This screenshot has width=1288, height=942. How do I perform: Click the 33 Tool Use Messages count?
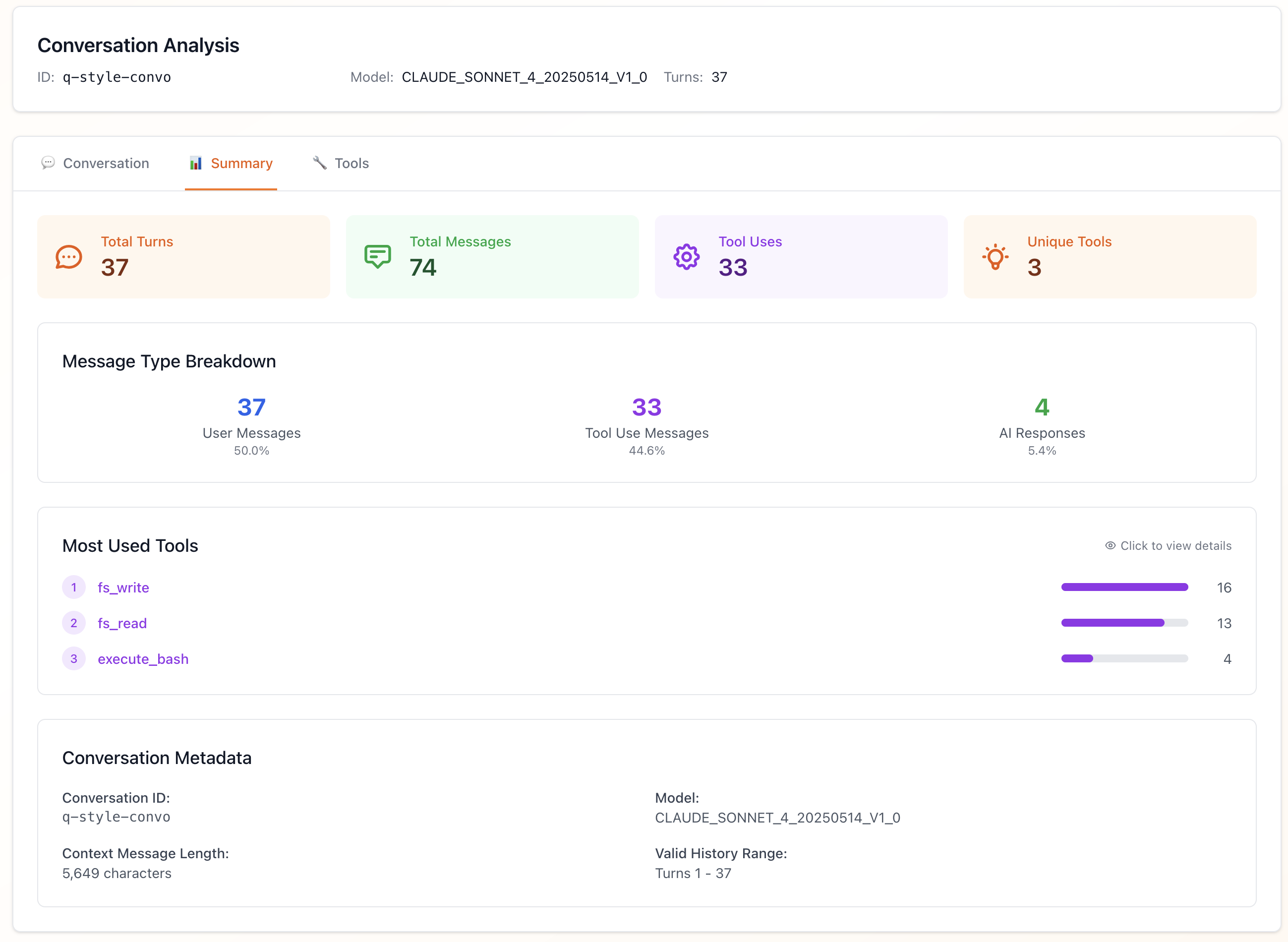click(x=646, y=407)
